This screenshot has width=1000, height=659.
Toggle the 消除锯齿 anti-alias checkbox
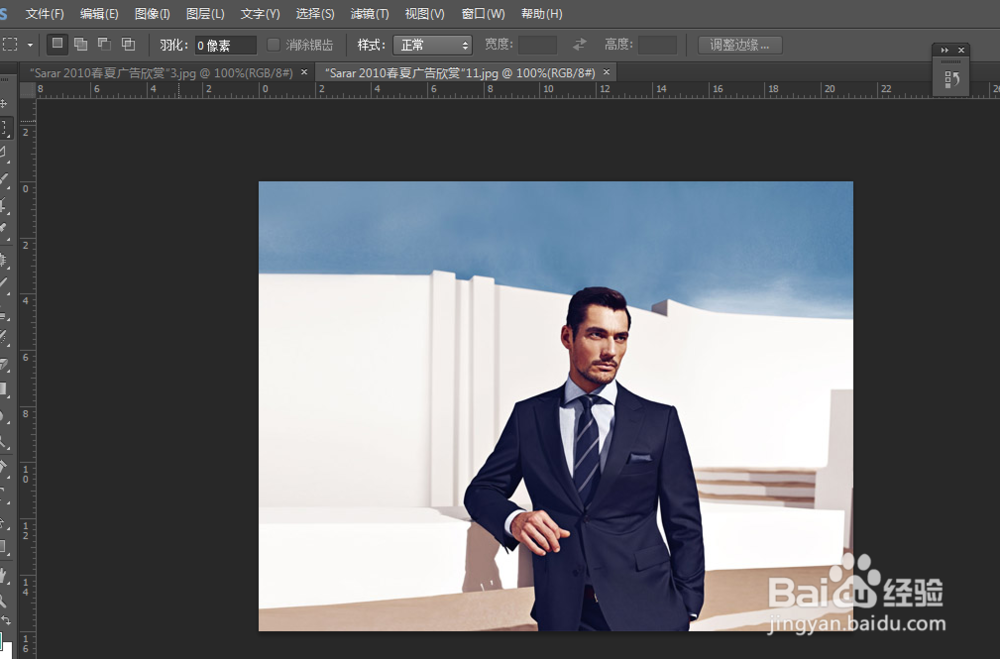pyautogui.click(x=274, y=45)
